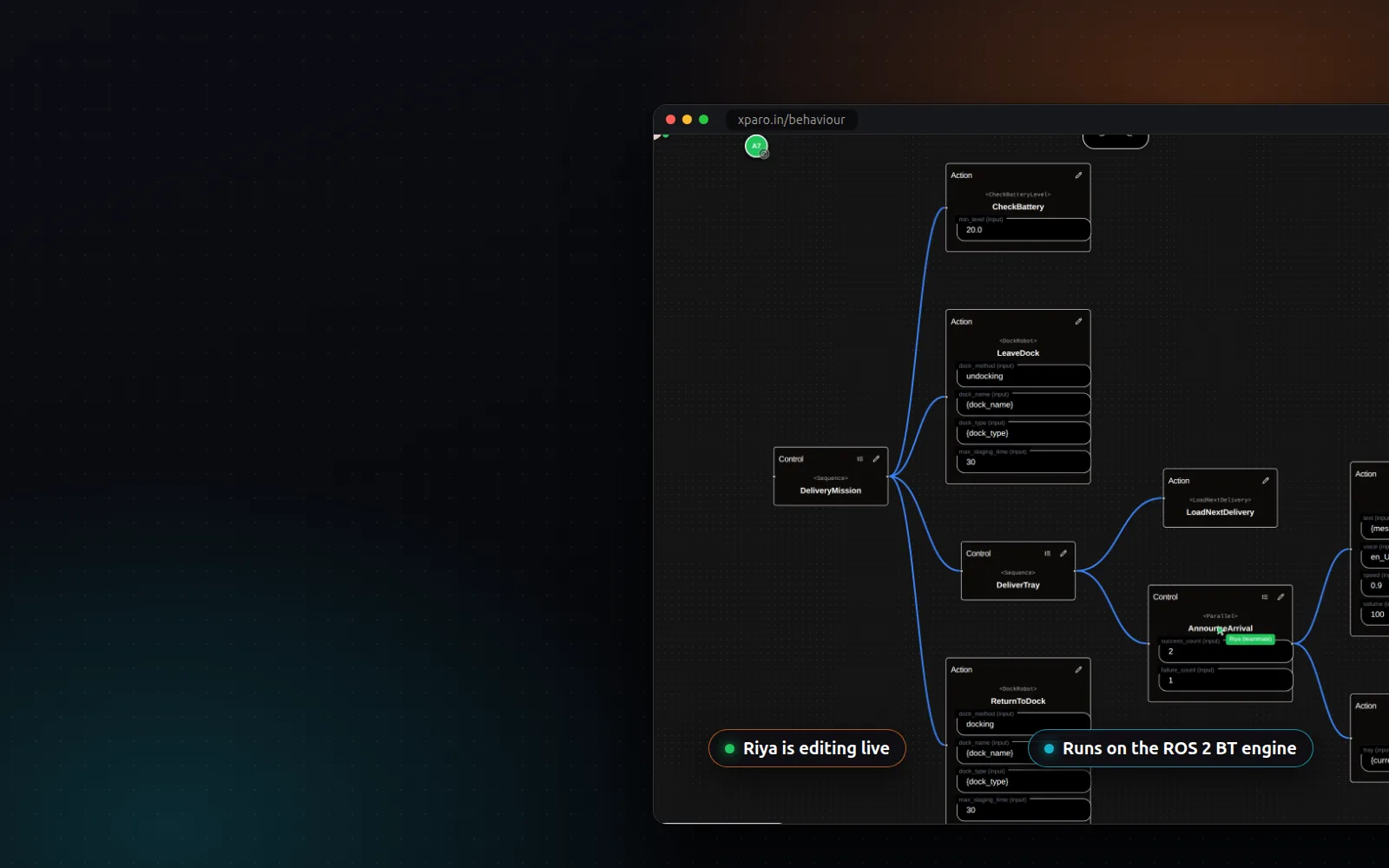1389x868 pixels.
Task: Open the DeliveryMission node's edit pencil
Action: click(876, 459)
